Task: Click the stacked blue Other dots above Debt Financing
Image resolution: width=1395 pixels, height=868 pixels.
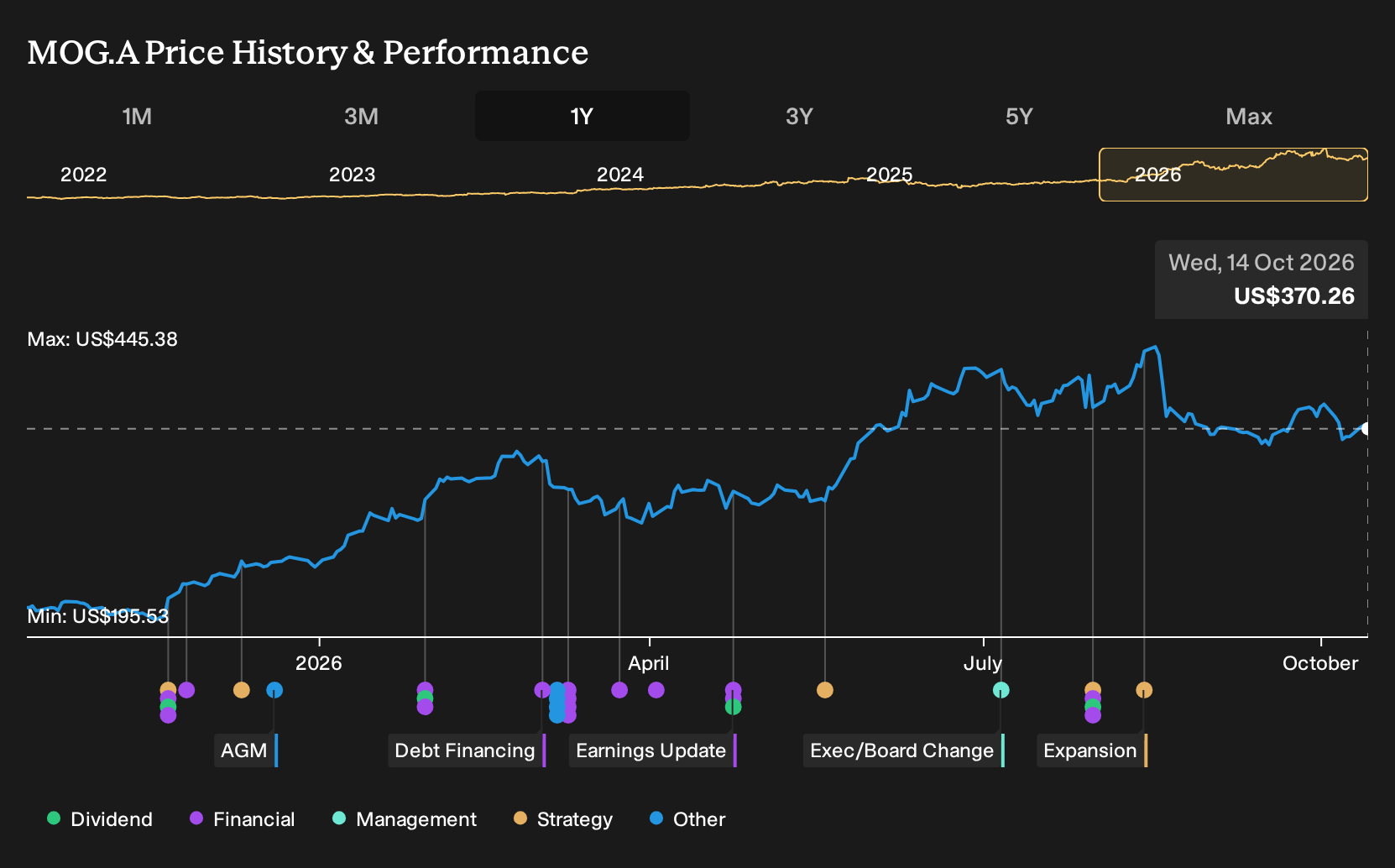Action: pyautogui.click(x=556, y=703)
